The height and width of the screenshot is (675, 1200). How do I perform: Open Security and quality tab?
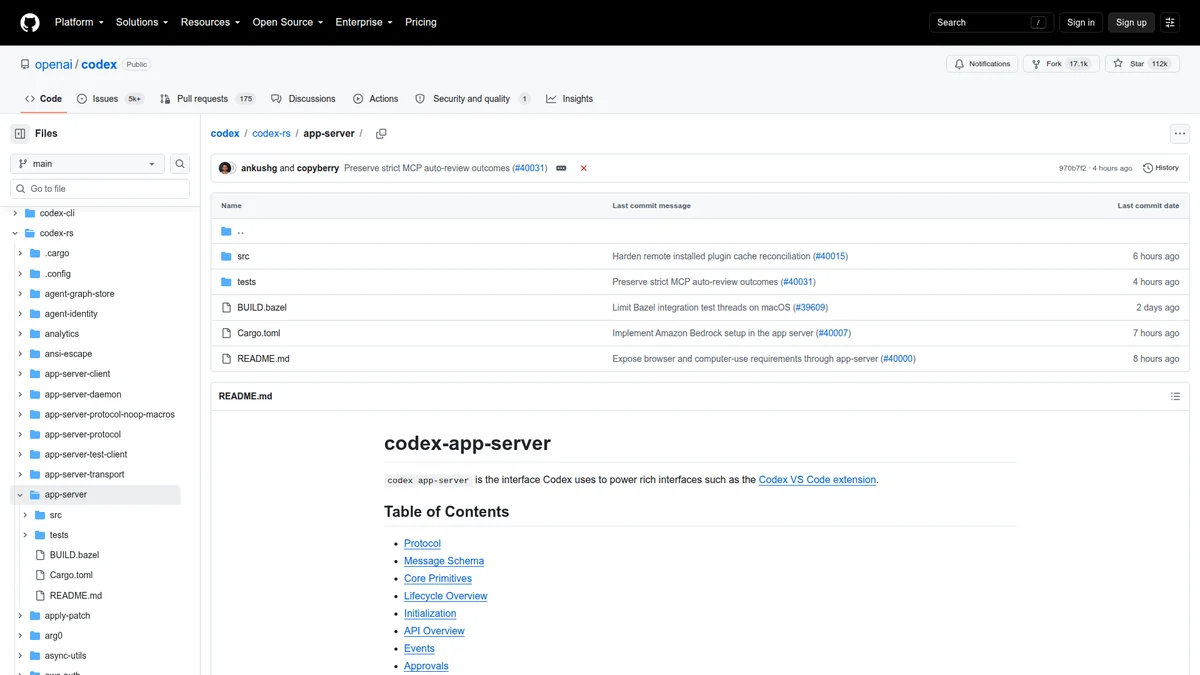pos(472,99)
